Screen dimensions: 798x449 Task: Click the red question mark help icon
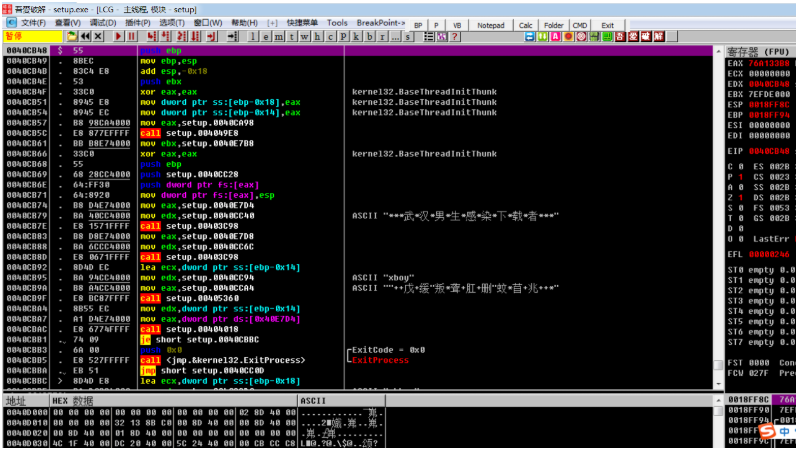pos(455,37)
